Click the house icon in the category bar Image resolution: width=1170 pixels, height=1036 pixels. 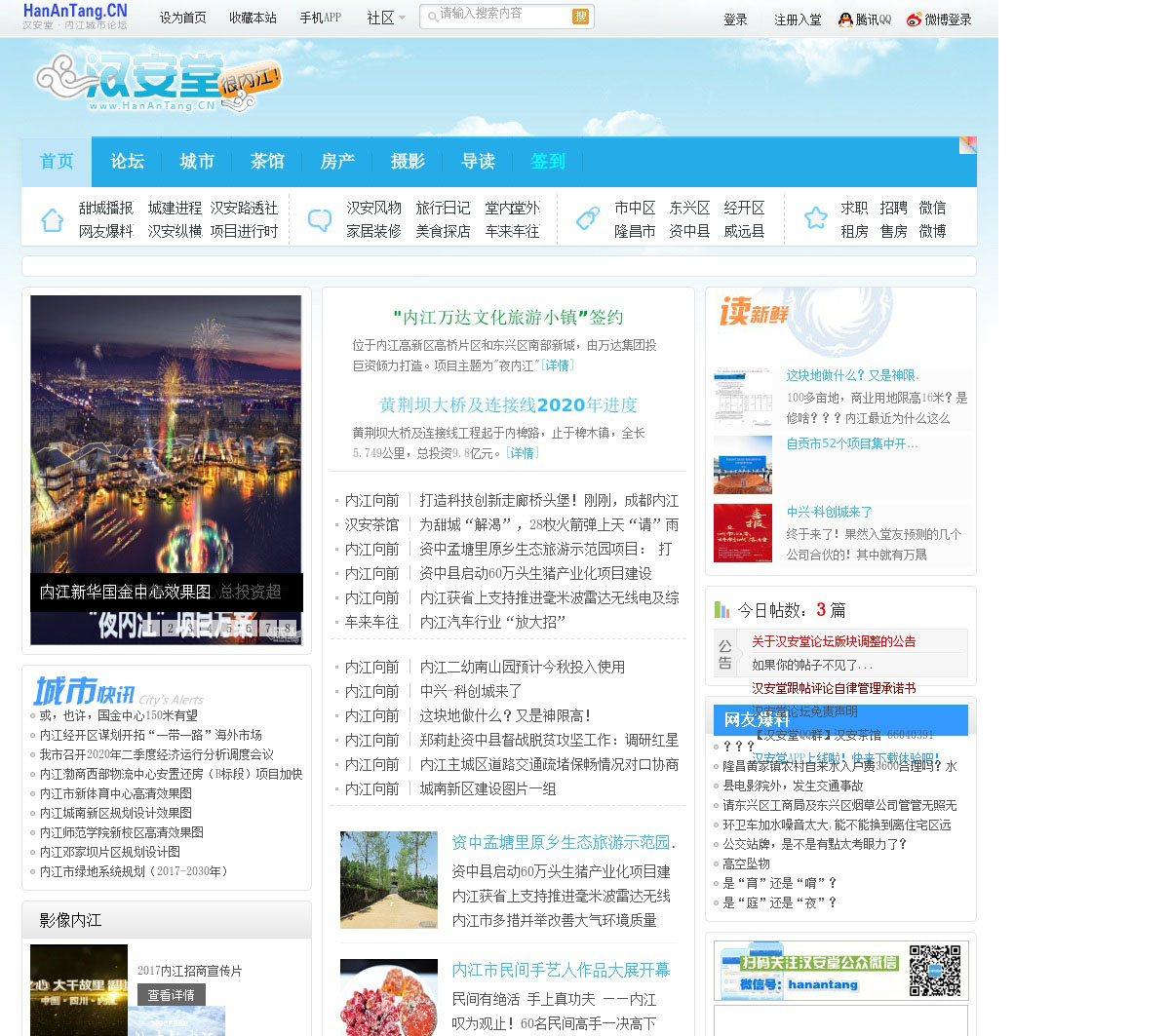(x=53, y=219)
